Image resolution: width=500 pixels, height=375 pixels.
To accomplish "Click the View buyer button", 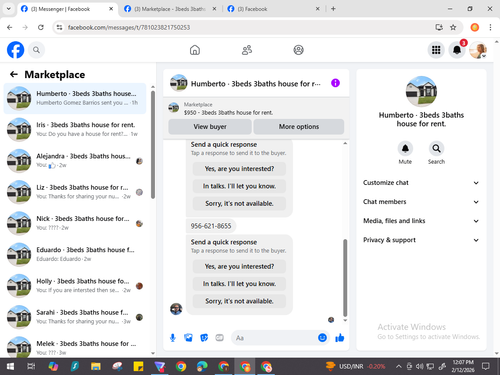I will (210, 127).
